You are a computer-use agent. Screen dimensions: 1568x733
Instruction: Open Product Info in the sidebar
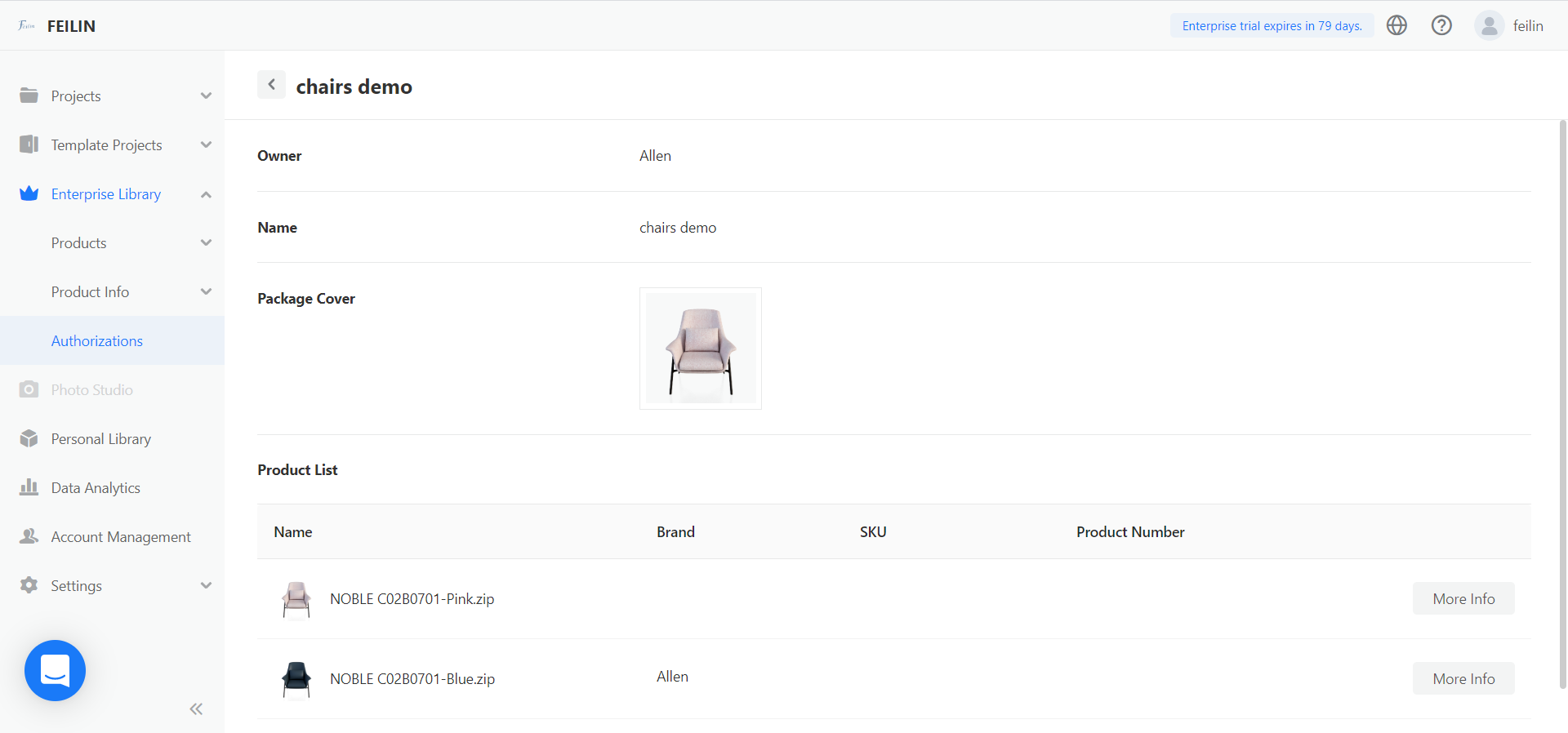tap(90, 291)
